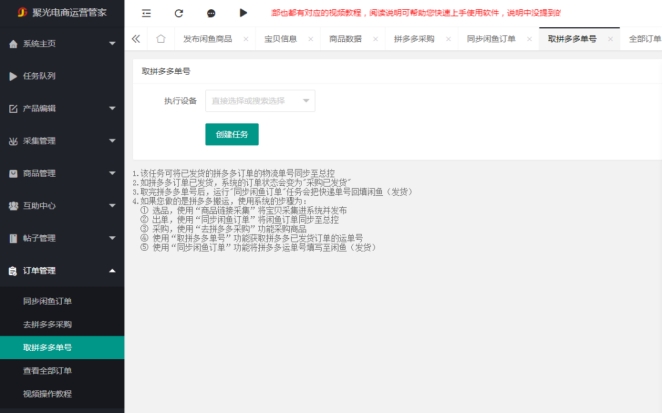Click the 执行设备 field label
Screen dimensions: 663x413
click(180, 101)
